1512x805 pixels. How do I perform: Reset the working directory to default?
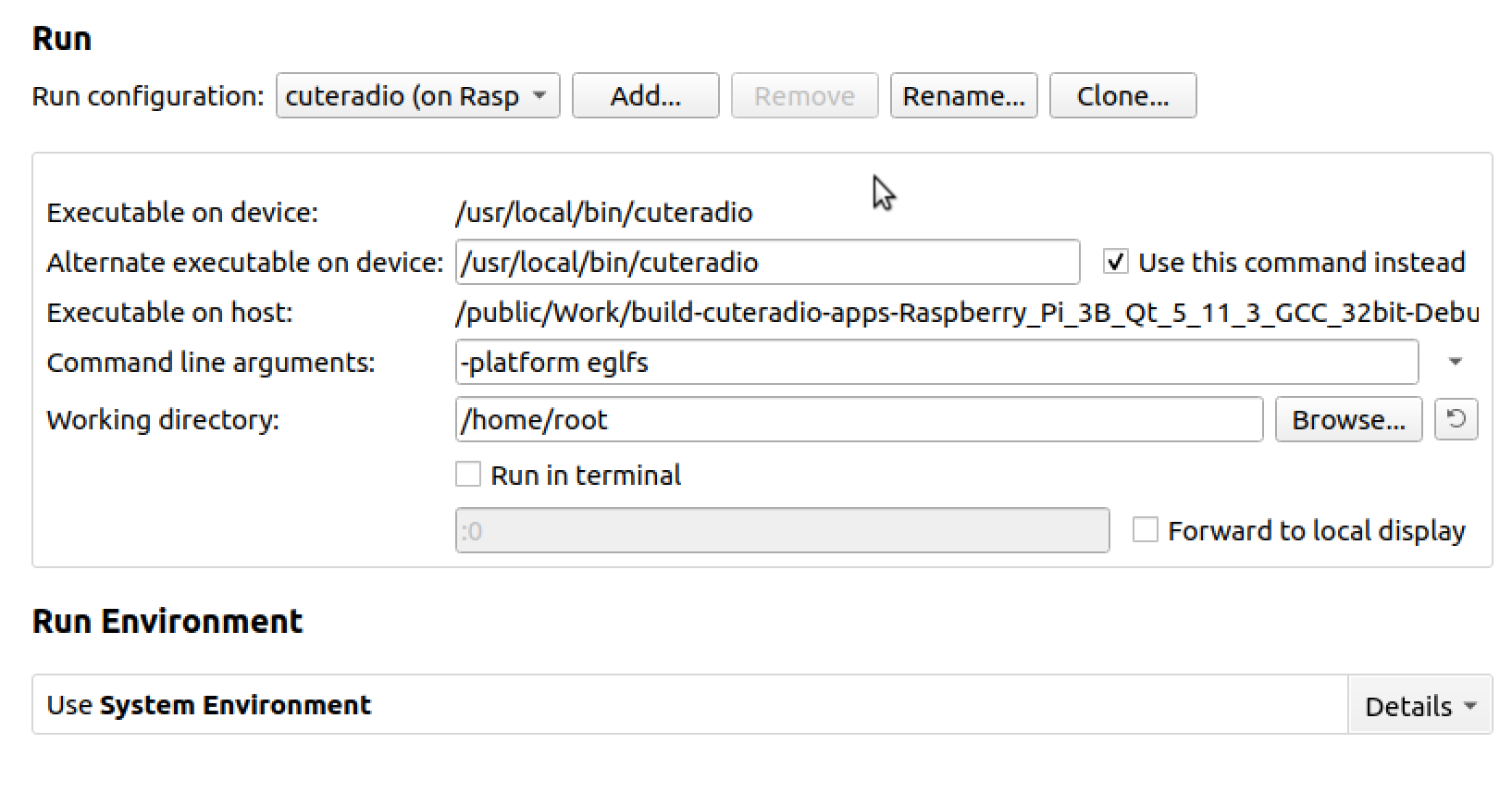pos(1456,420)
